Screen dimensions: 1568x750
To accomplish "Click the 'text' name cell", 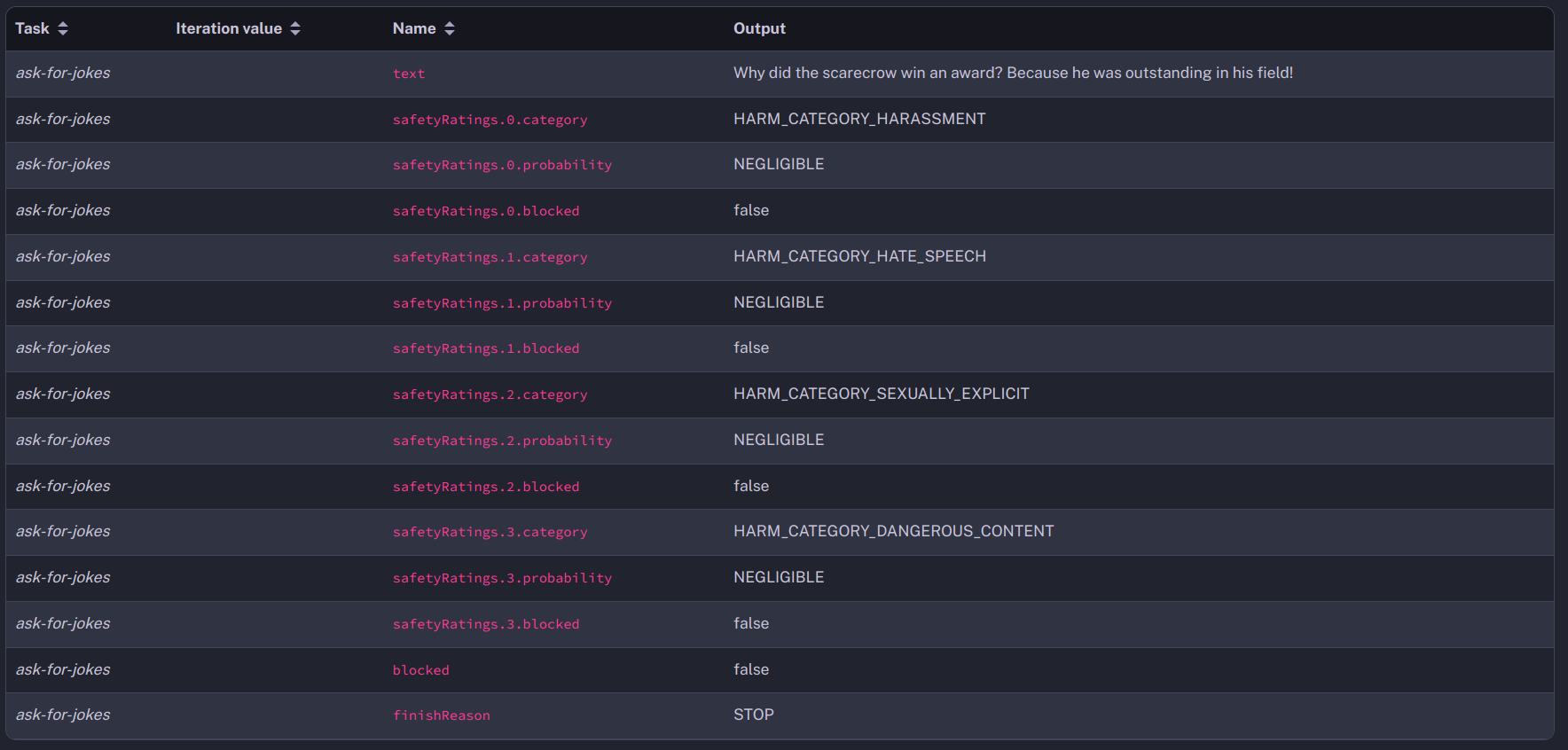I will (409, 74).
